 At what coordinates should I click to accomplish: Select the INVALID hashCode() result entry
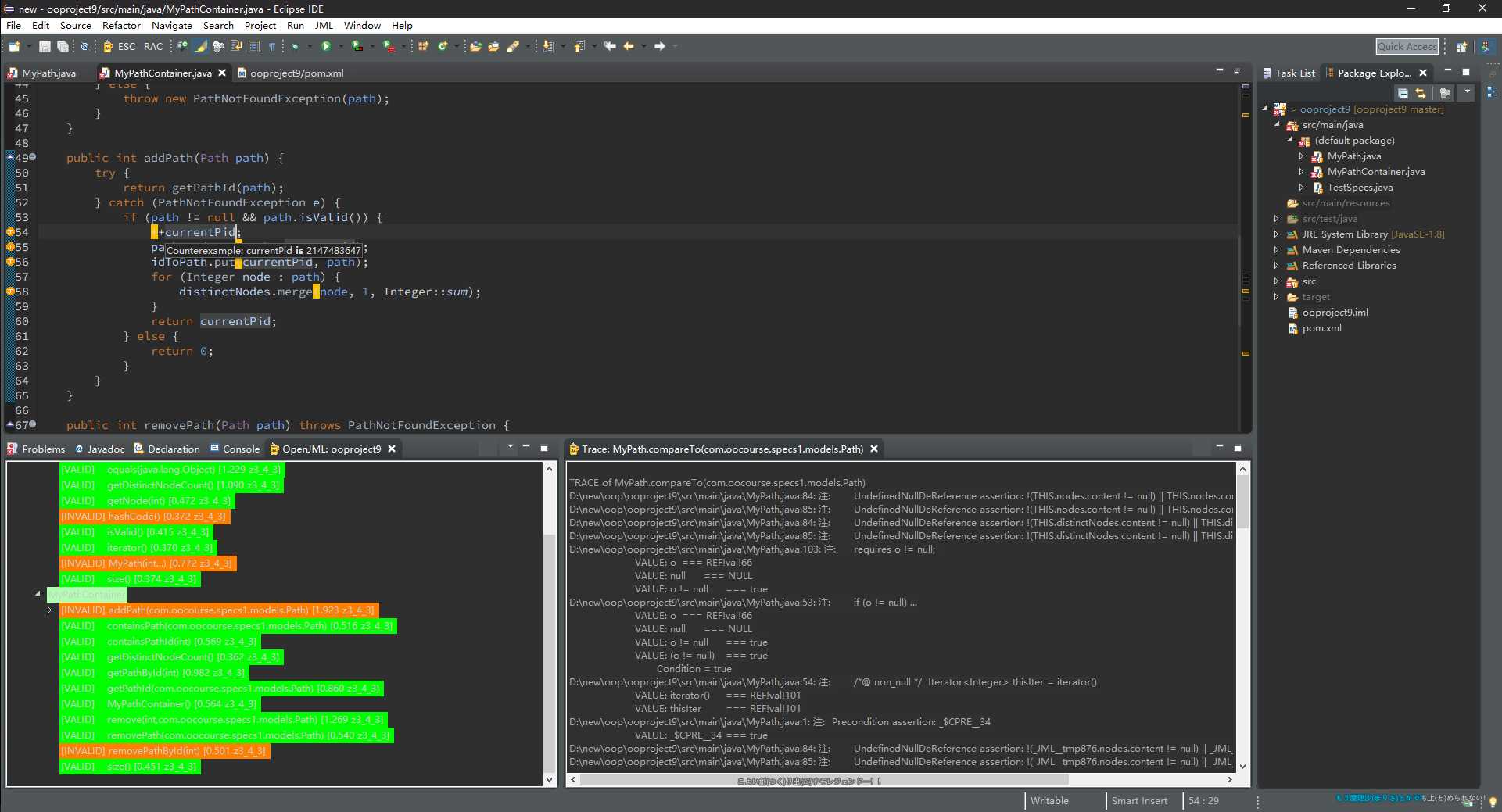(x=145, y=517)
